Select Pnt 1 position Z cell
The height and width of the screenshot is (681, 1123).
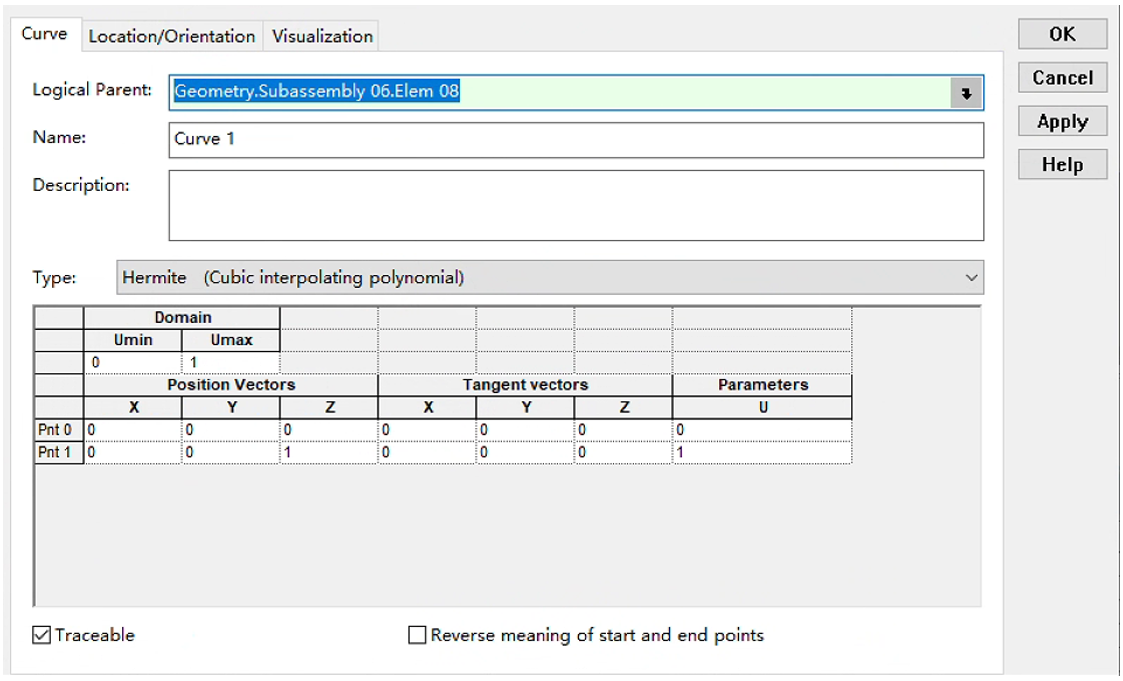tap(329, 453)
